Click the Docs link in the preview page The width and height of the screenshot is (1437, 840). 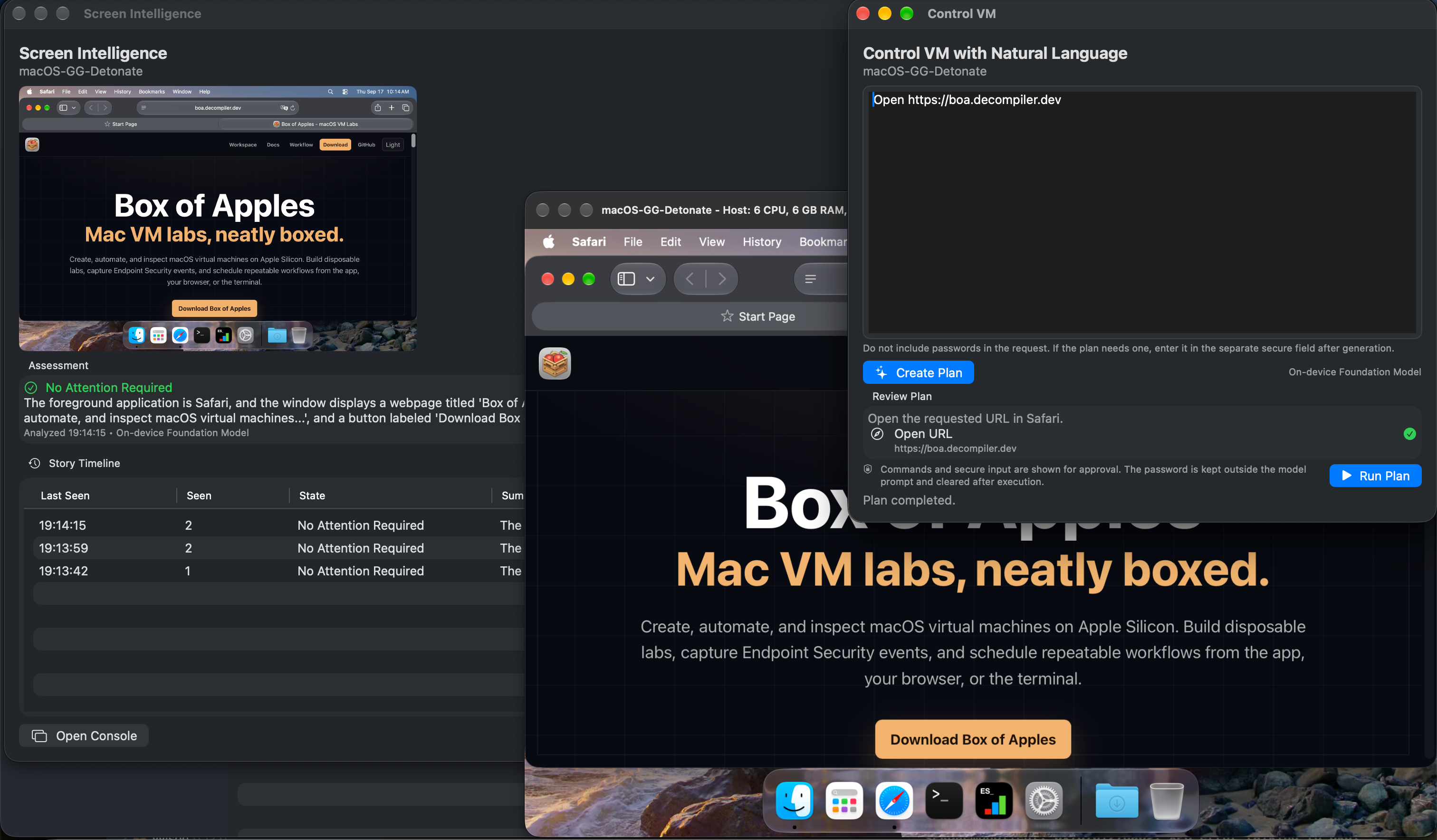273,145
